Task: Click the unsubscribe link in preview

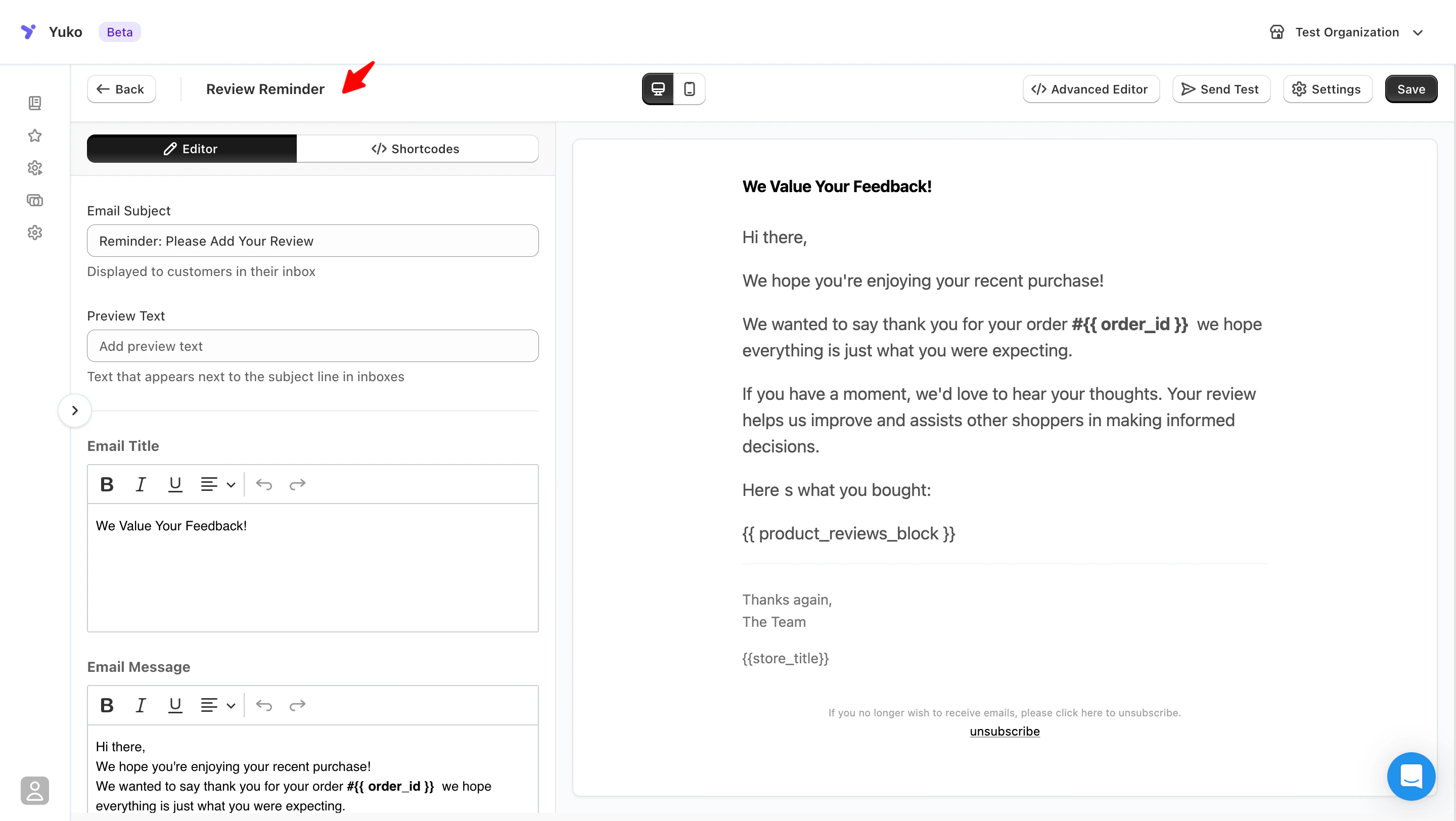Action: click(1004, 731)
